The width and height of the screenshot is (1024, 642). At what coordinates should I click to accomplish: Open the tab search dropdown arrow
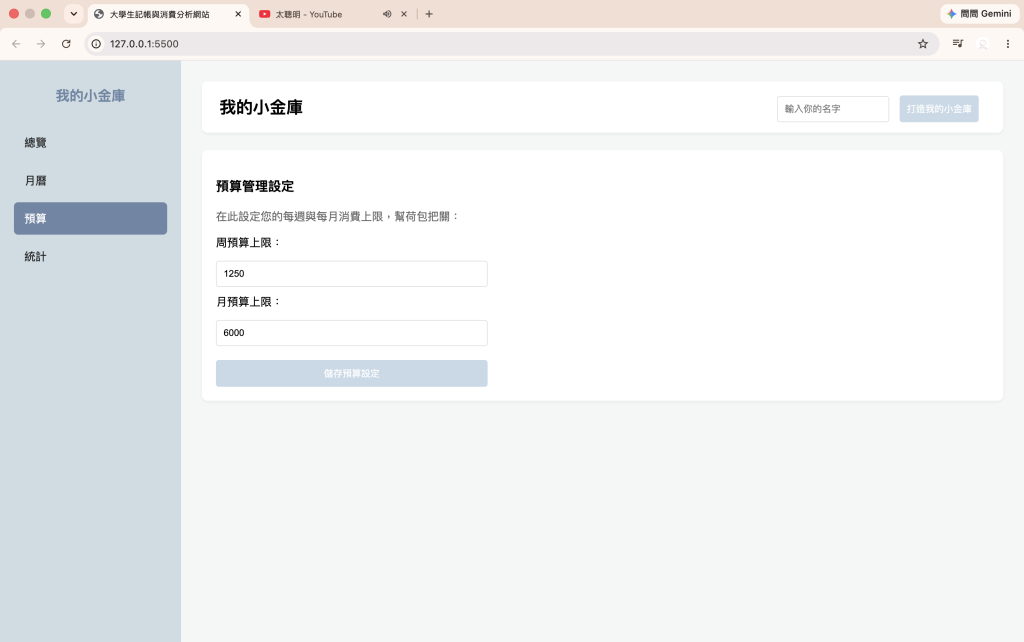(74, 14)
